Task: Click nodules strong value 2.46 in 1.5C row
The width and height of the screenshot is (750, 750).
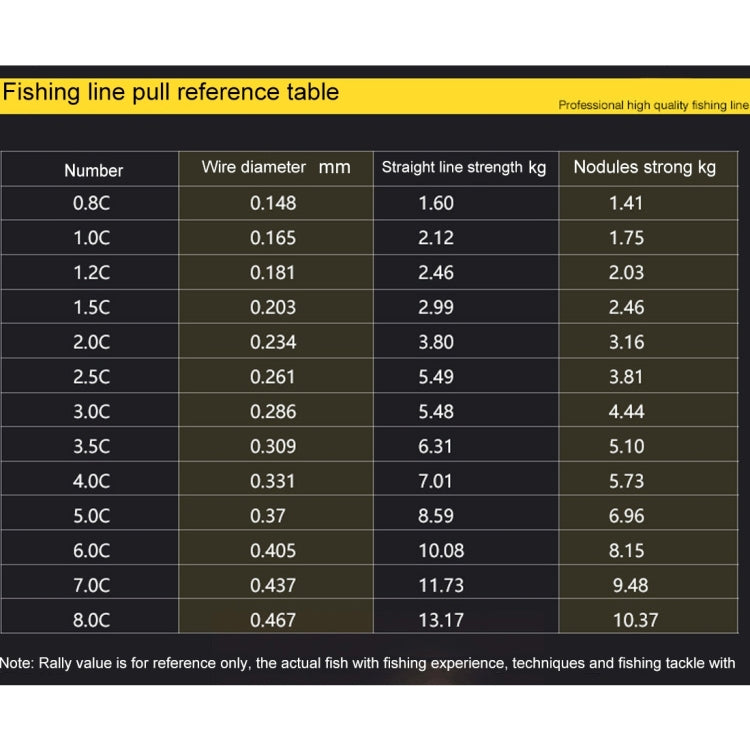Action: click(x=627, y=307)
